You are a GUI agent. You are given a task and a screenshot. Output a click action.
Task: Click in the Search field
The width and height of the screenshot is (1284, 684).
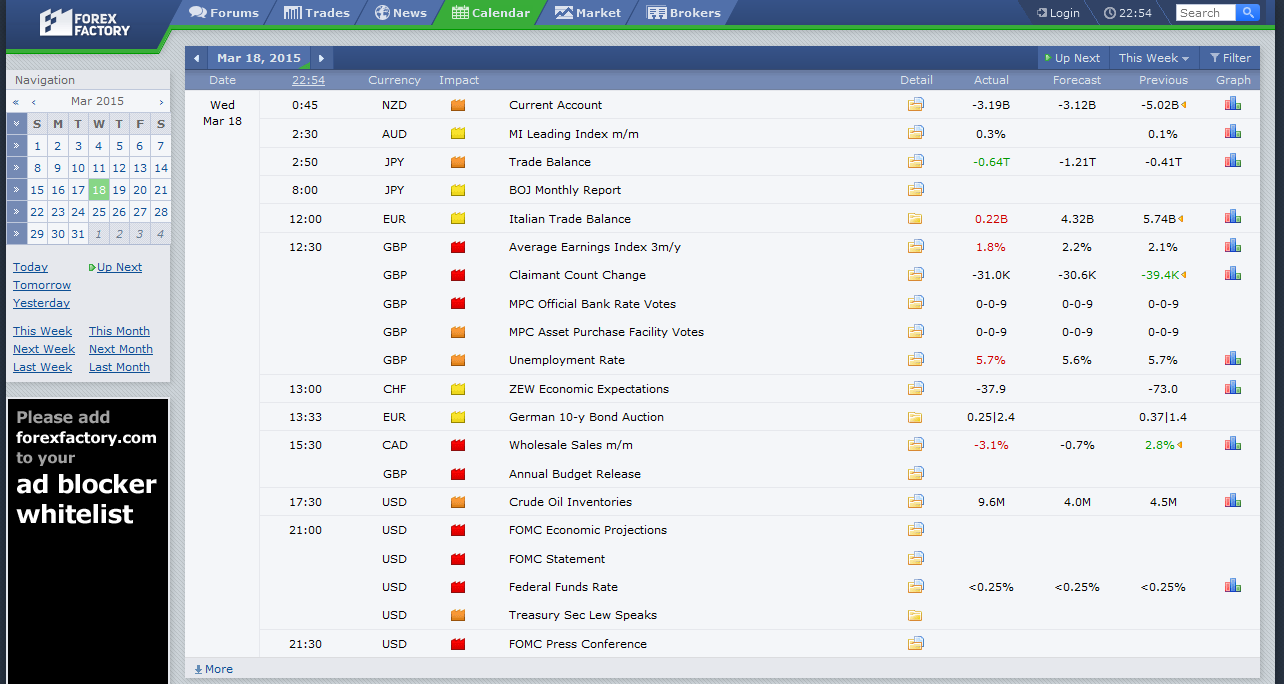pyautogui.click(x=1206, y=13)
